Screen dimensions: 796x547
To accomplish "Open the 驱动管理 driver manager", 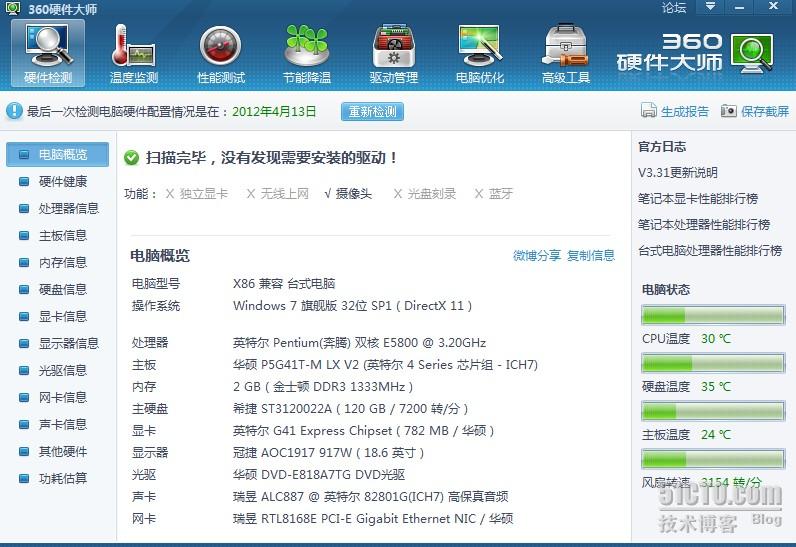I will click(393, 53).
